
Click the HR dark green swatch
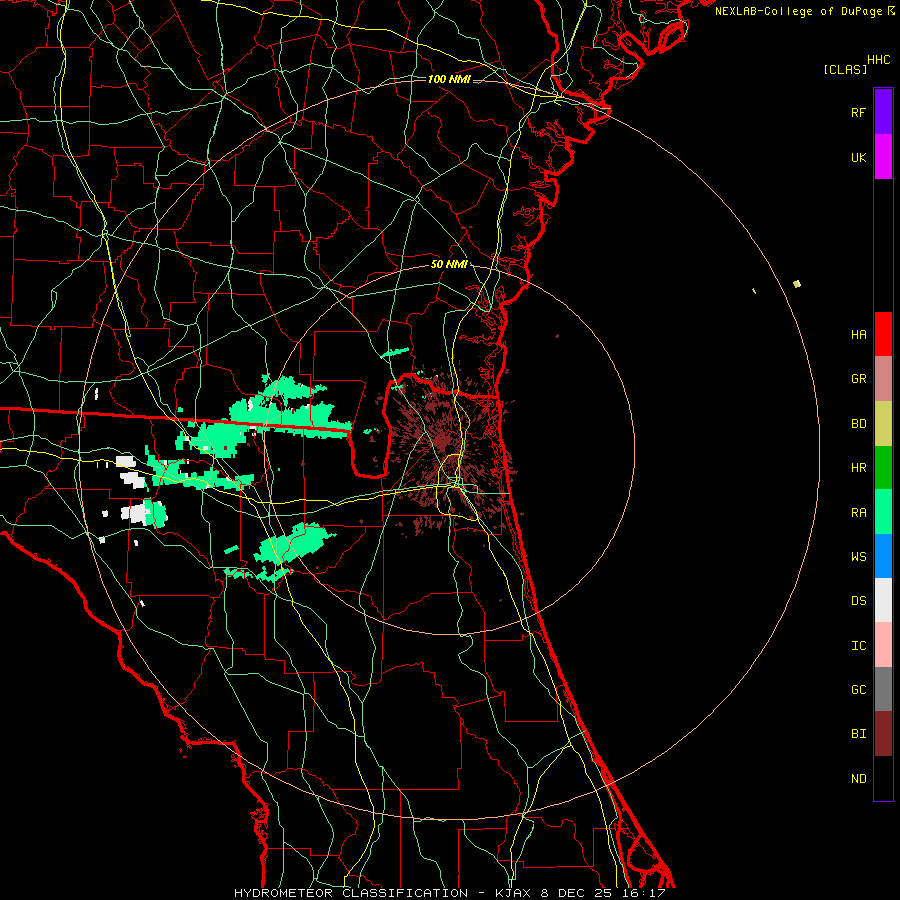pyautogui.click(x=883, y=468)
